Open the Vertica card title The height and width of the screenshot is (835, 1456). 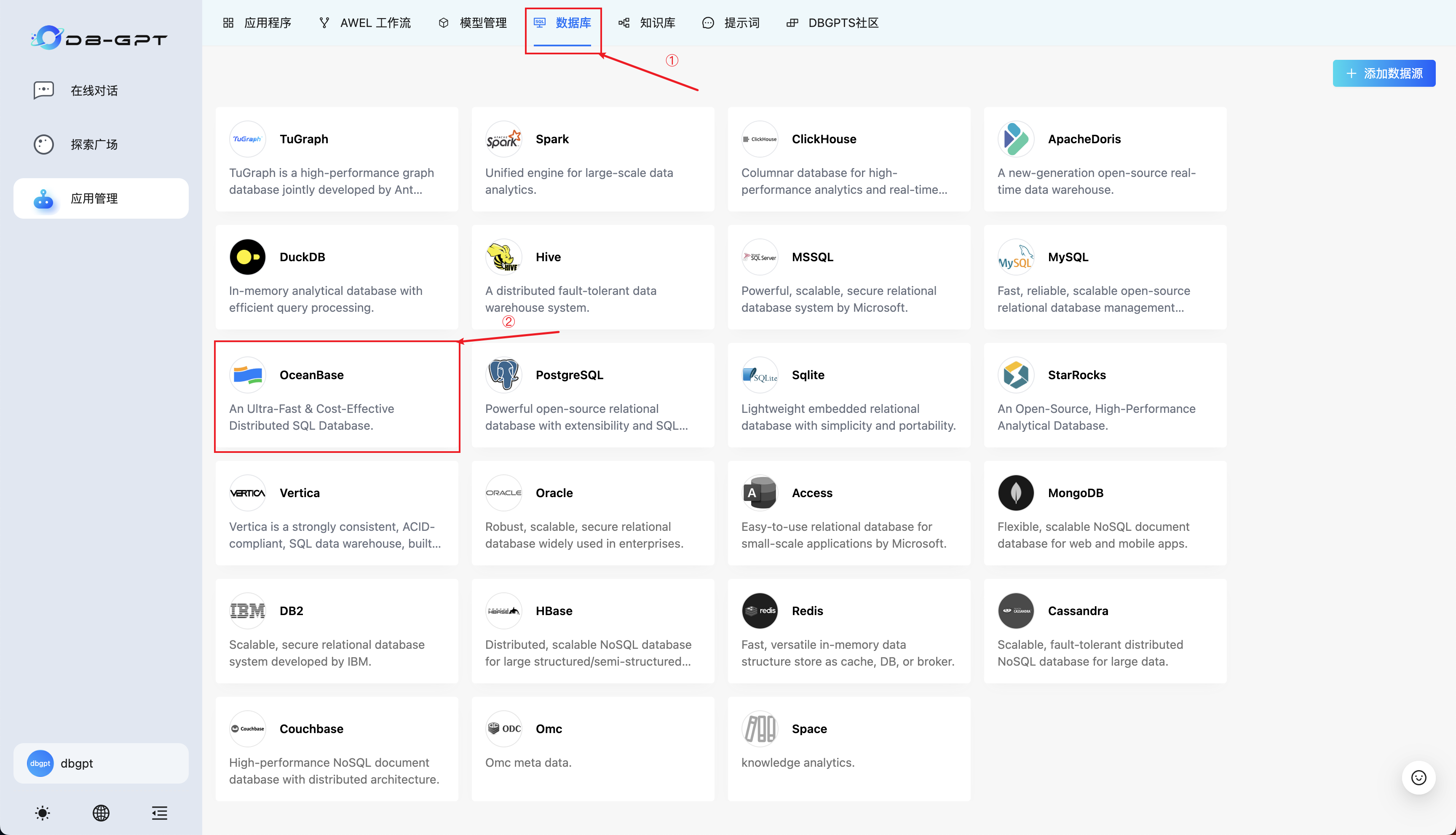click(300, 492)
